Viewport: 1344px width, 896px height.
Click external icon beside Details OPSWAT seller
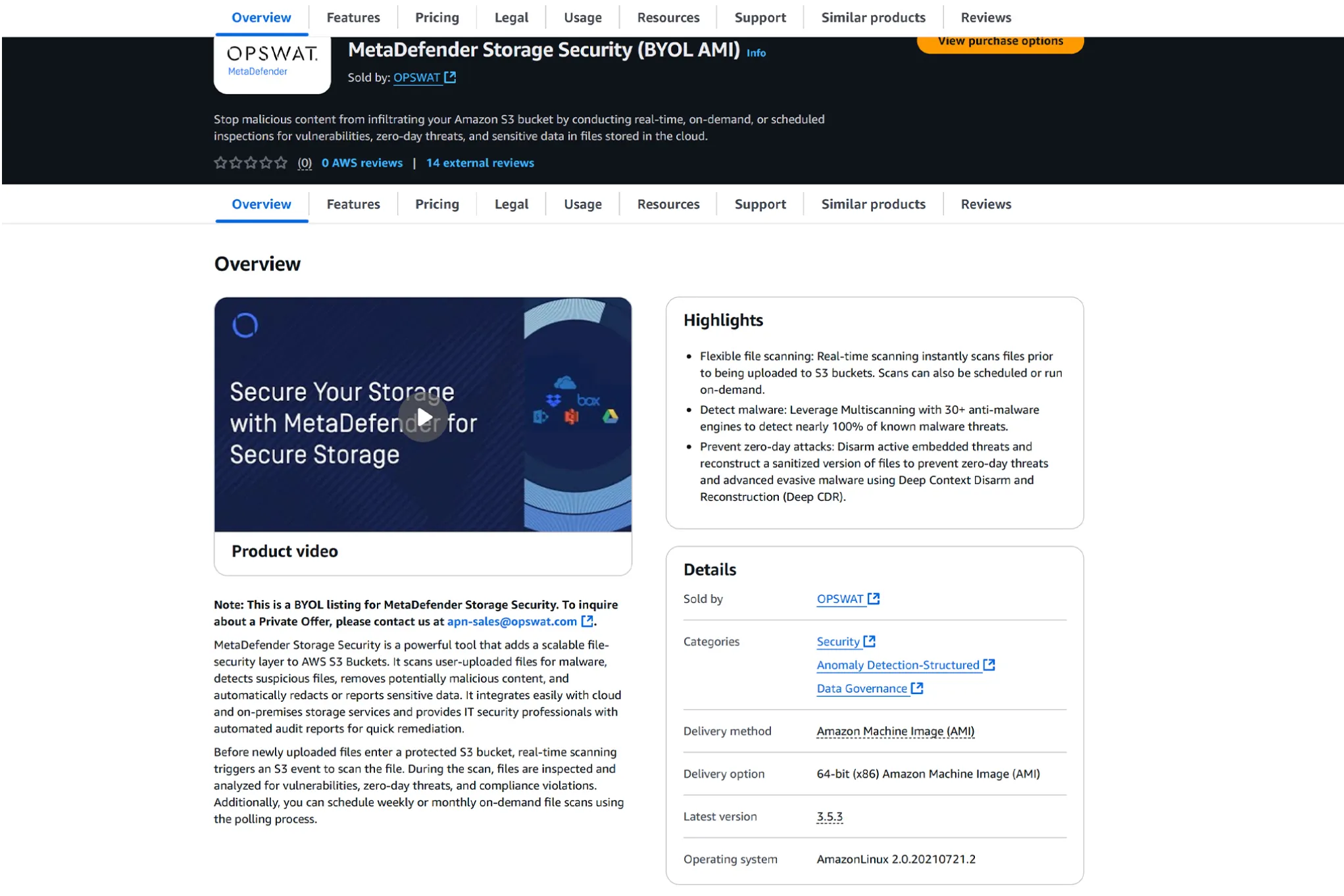point(874,599)
